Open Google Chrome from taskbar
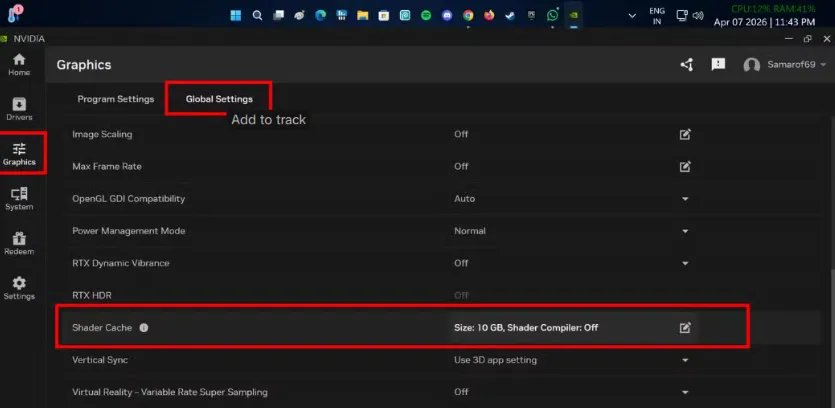The image size is (835, 408). coord(468,15)
